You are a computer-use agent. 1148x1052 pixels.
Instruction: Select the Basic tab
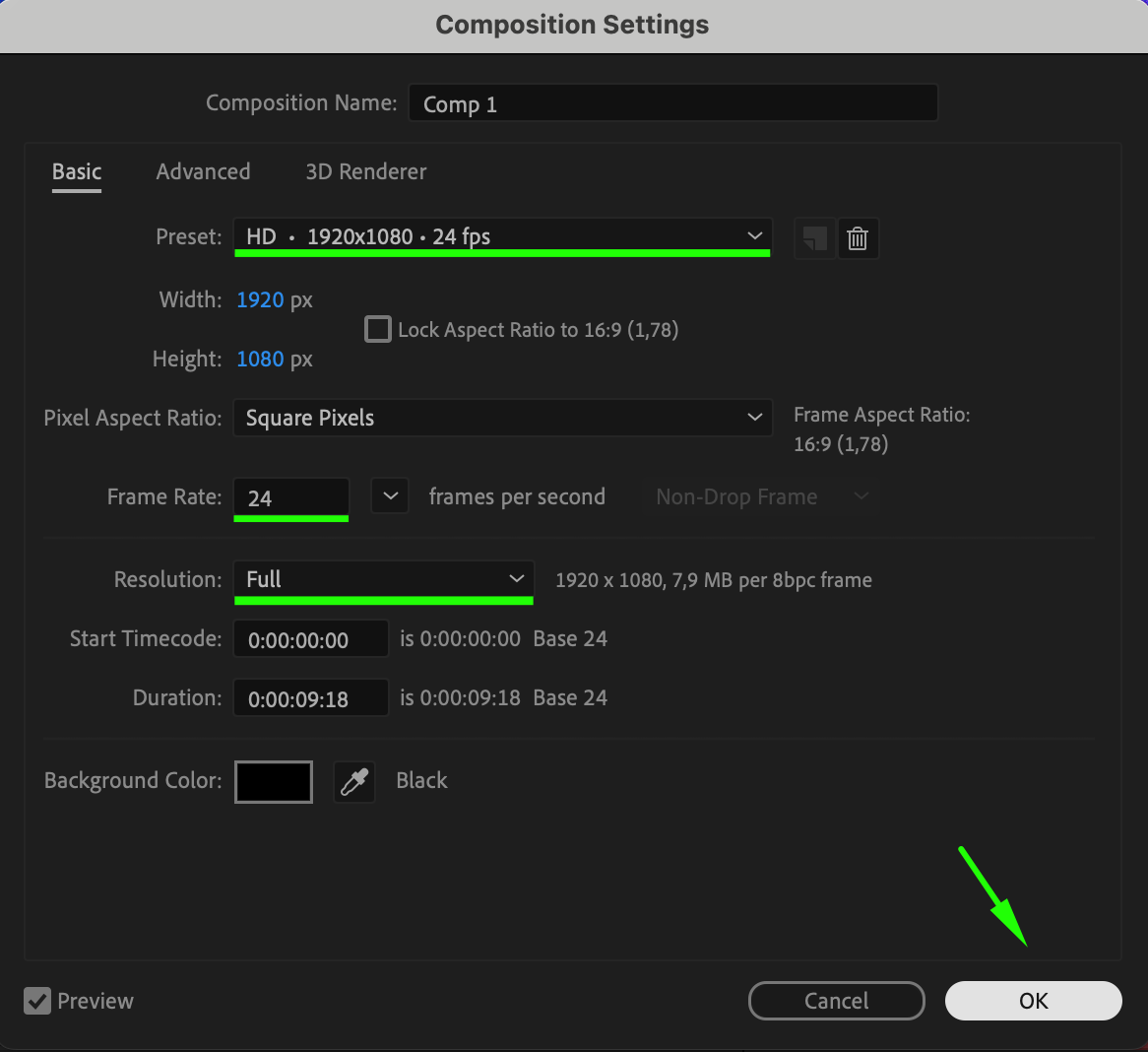(77, 171)
